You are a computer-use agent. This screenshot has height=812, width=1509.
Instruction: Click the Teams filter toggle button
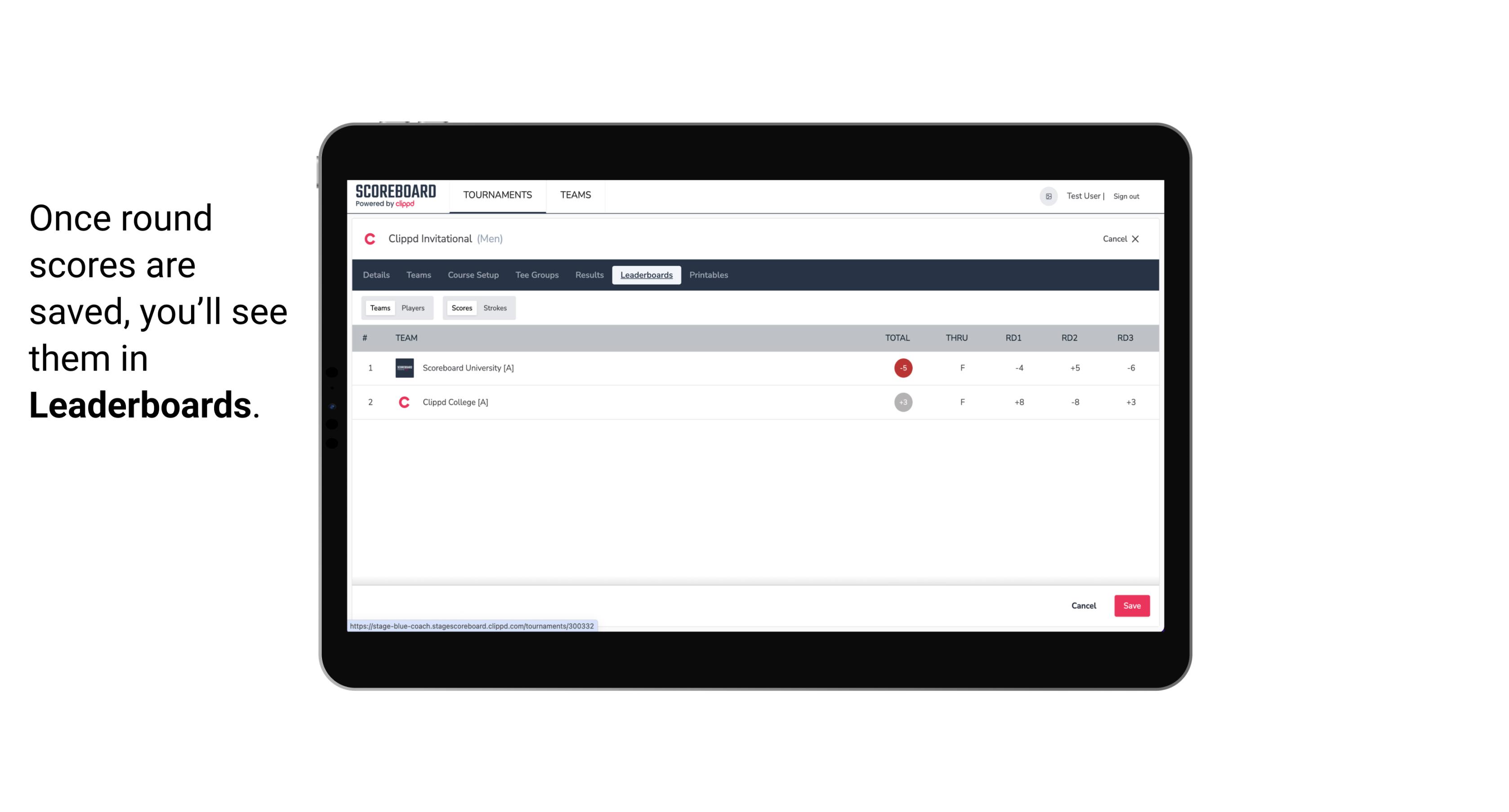click(379, 308)
